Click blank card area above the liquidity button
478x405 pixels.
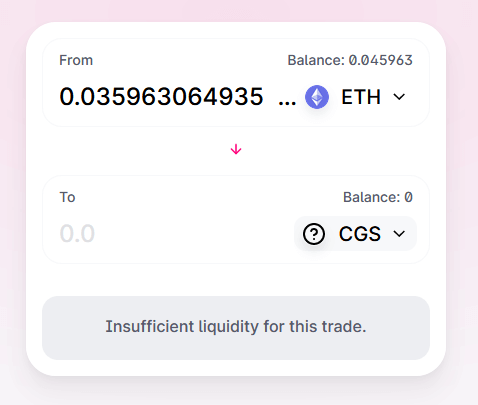point(236,280)
